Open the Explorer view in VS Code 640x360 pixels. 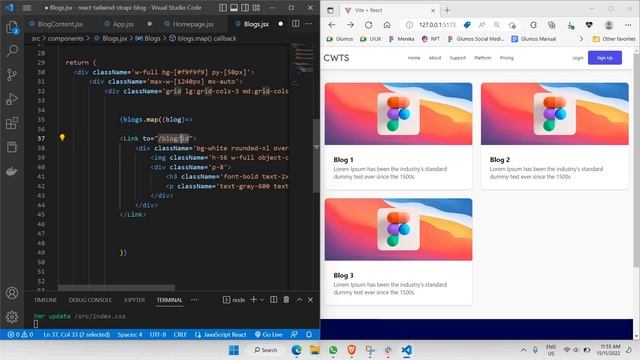(12, 28)
